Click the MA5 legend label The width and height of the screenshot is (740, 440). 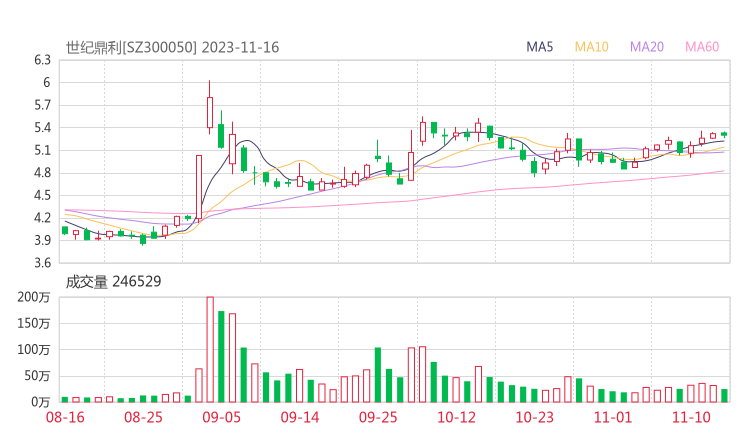539,47
